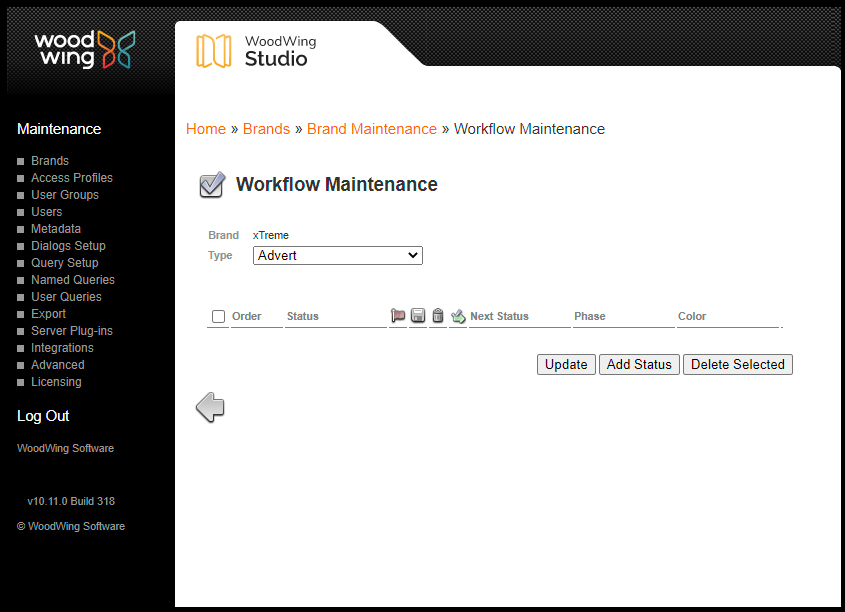Open Metadata in the sidebar menu

56,228
